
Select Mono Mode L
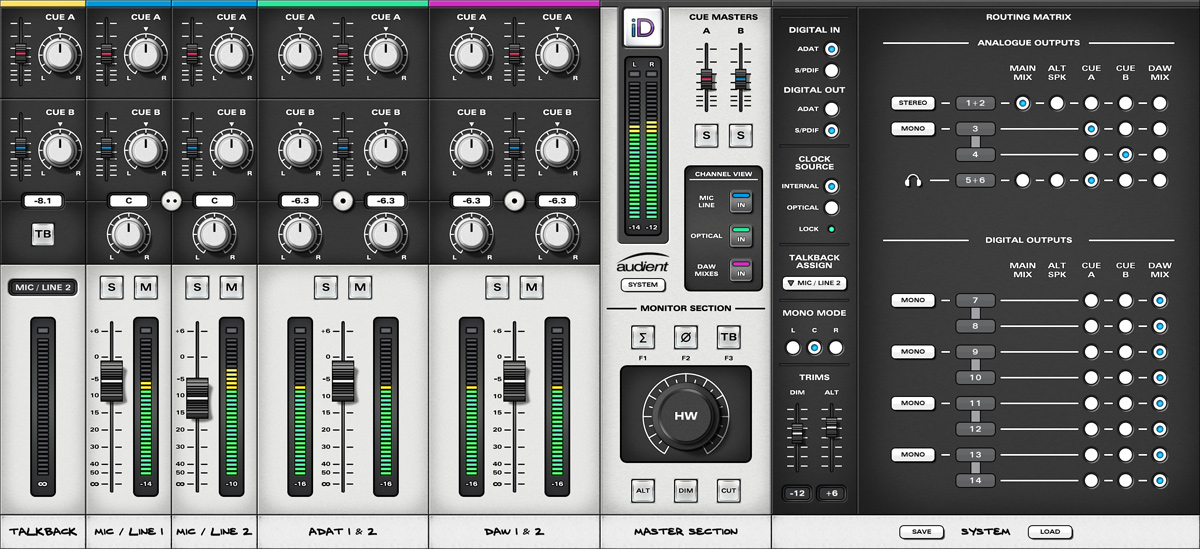click(x=793, y=348)
